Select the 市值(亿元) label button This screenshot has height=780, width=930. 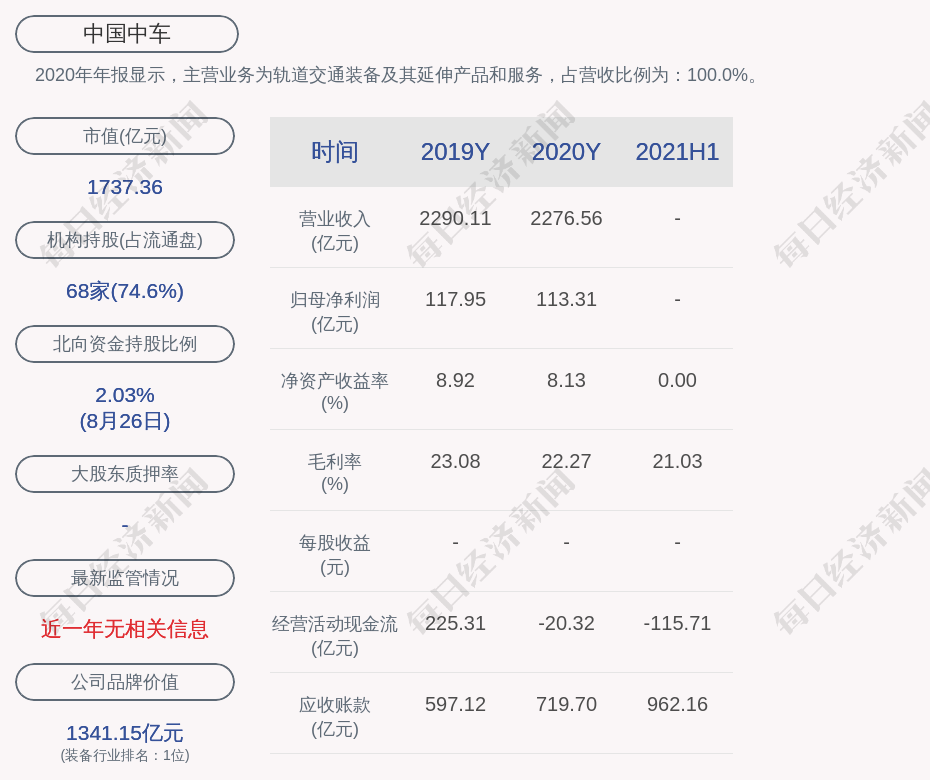click(x=125, y=136)
